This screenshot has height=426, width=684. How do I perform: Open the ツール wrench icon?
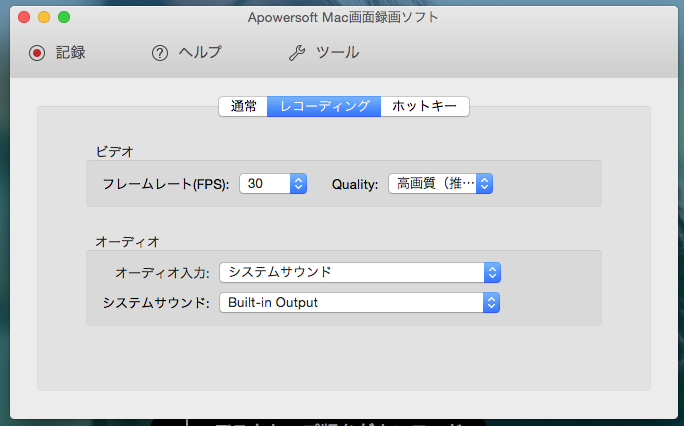pos(297,53)
